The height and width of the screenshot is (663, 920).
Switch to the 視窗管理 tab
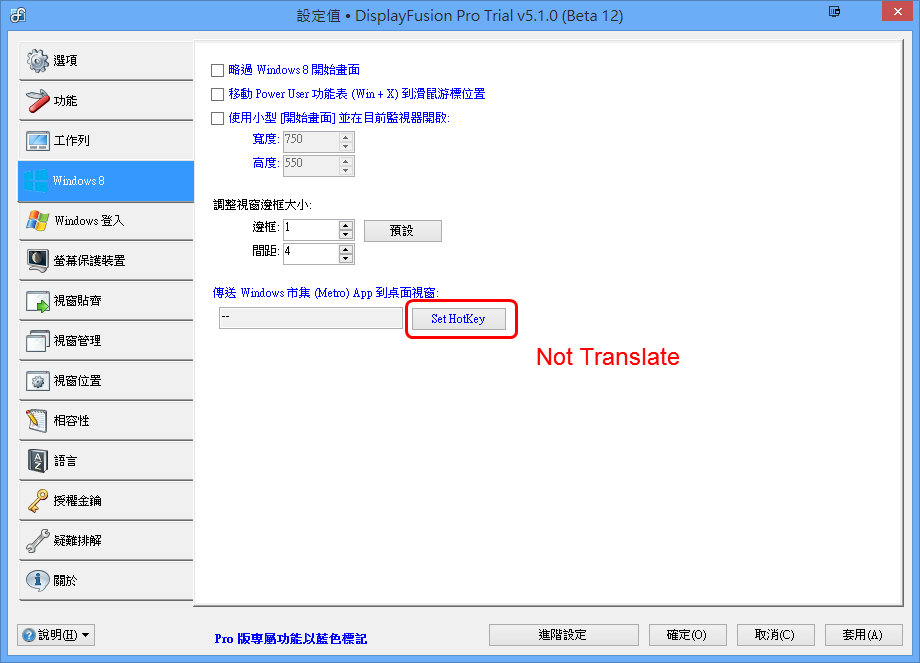(x=105, y=341)
